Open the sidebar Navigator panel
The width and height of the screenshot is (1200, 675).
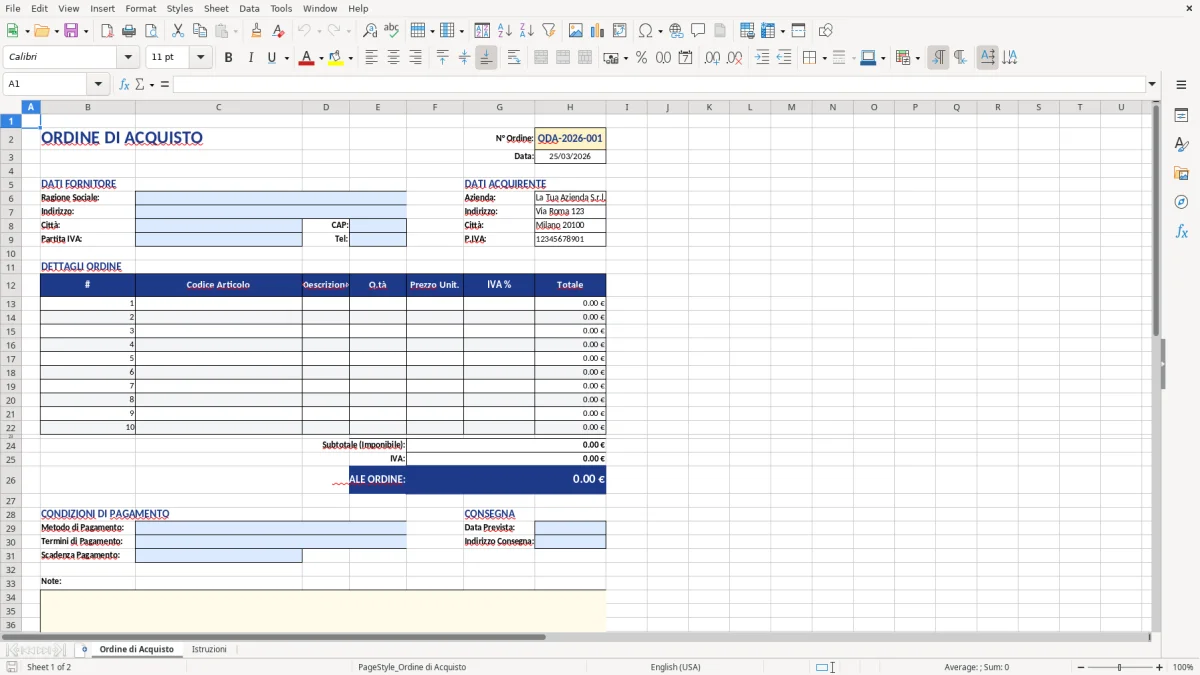click(x=1181, y=202)
